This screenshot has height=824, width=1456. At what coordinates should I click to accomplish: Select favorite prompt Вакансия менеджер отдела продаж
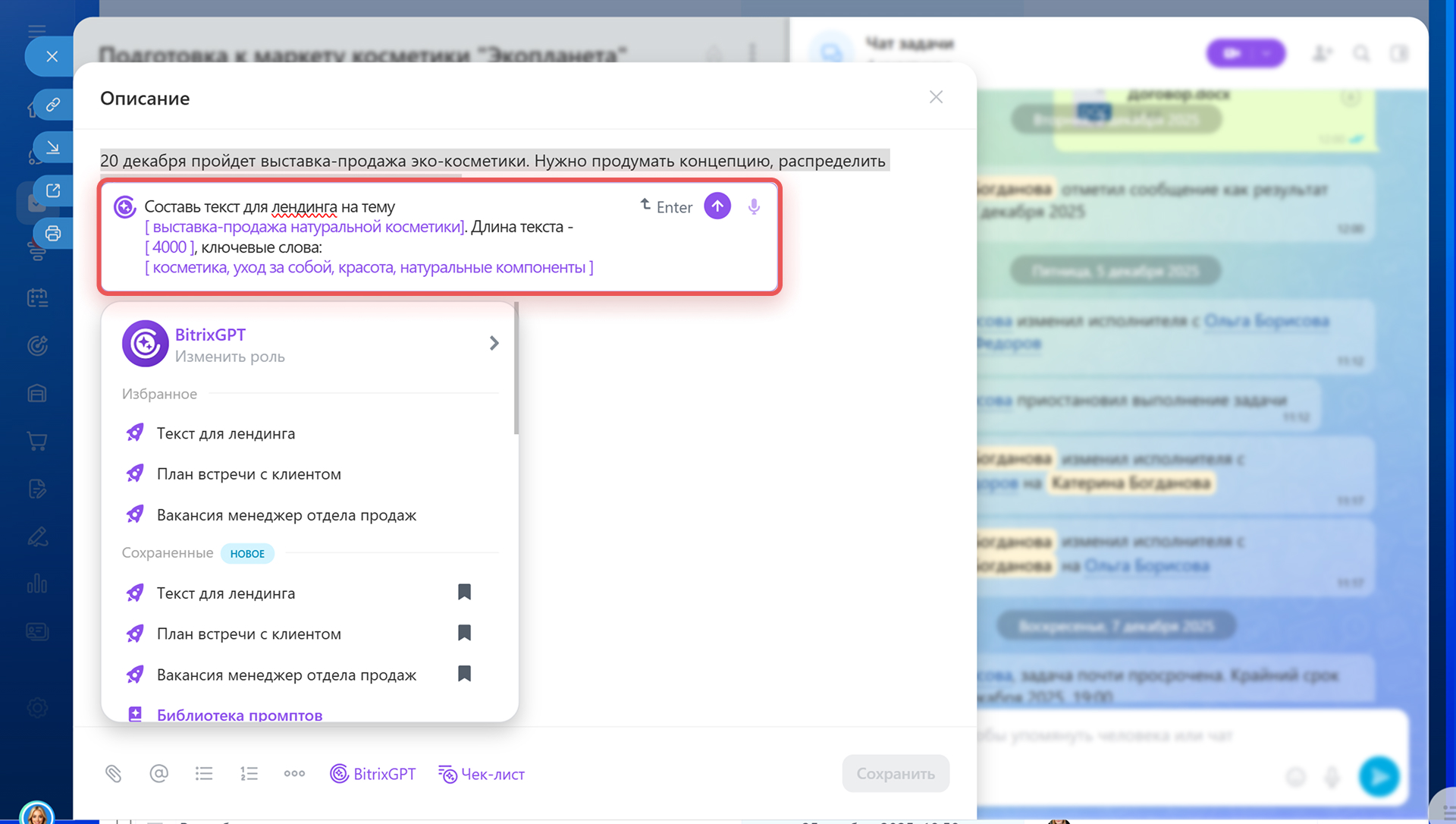click(286, 515)
